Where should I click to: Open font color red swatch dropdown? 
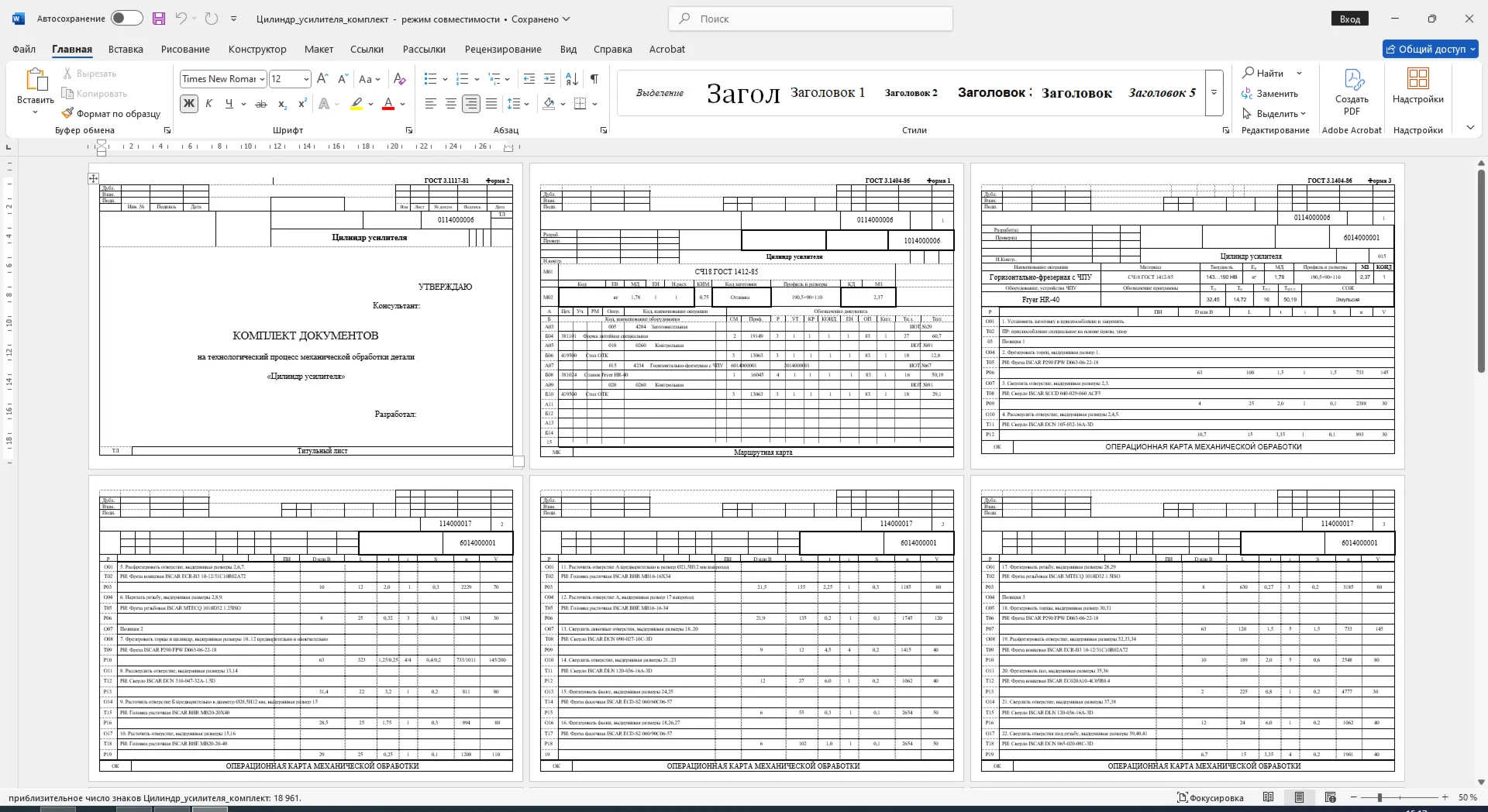click(403, 104)
